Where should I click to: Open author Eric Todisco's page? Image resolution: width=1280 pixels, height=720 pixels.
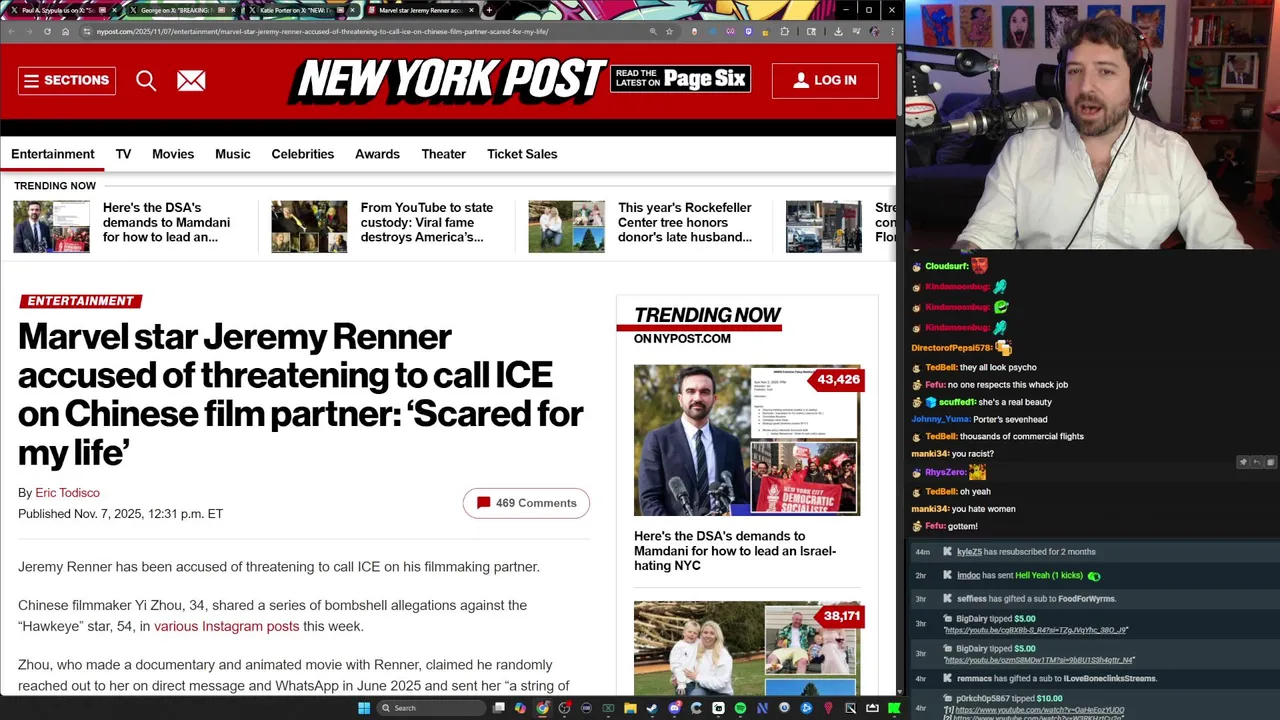tap(67, 492)
